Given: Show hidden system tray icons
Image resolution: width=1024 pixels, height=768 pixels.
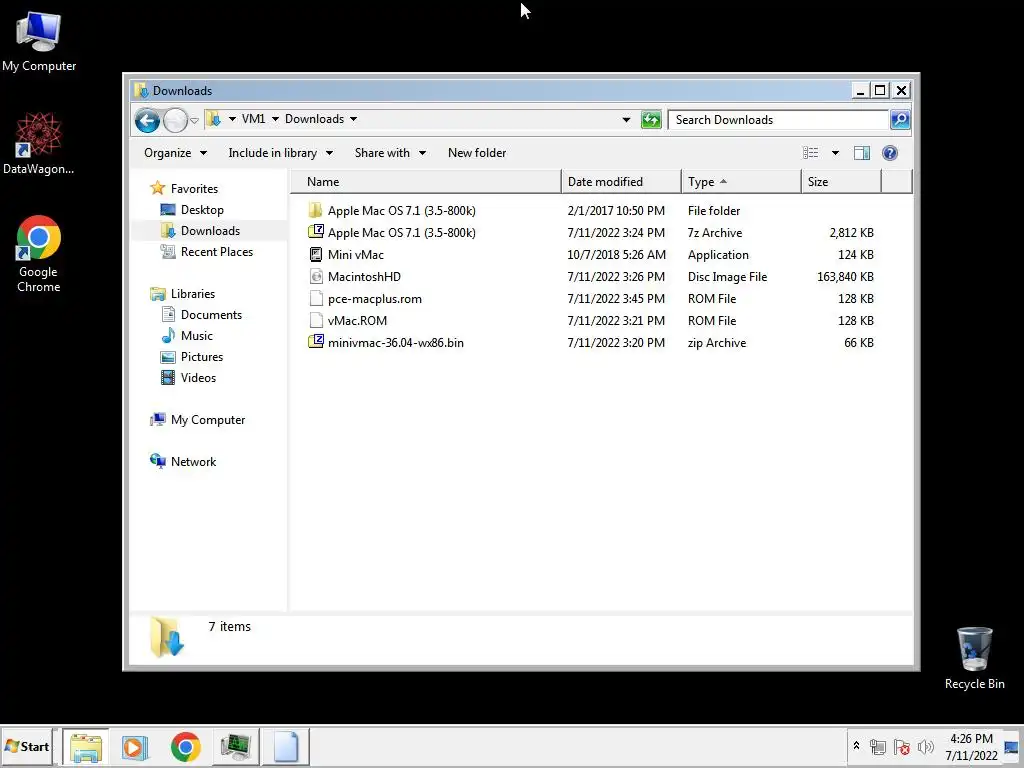Looking at the screenshot, I should (856, 746).
